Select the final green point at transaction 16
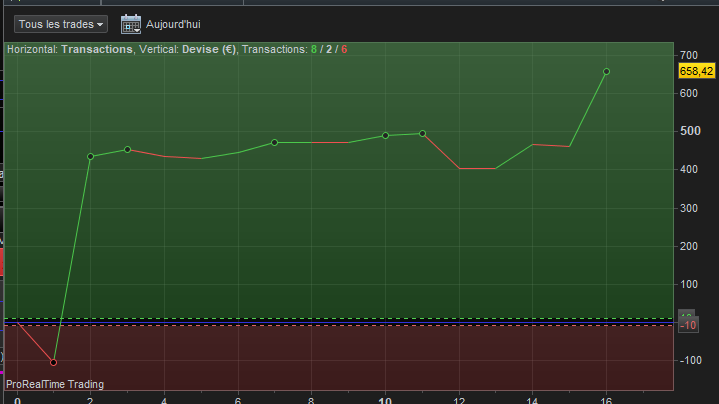Screen dimensions: 719x404 (x=606, y=72)
